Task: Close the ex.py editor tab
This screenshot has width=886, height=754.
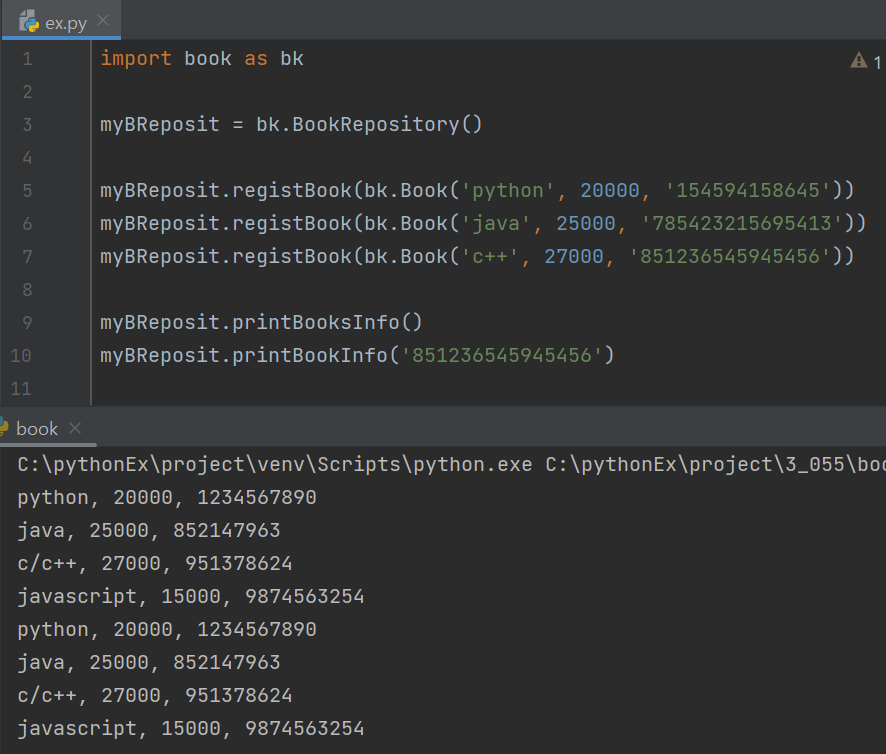Action: [x=103, y=20]
